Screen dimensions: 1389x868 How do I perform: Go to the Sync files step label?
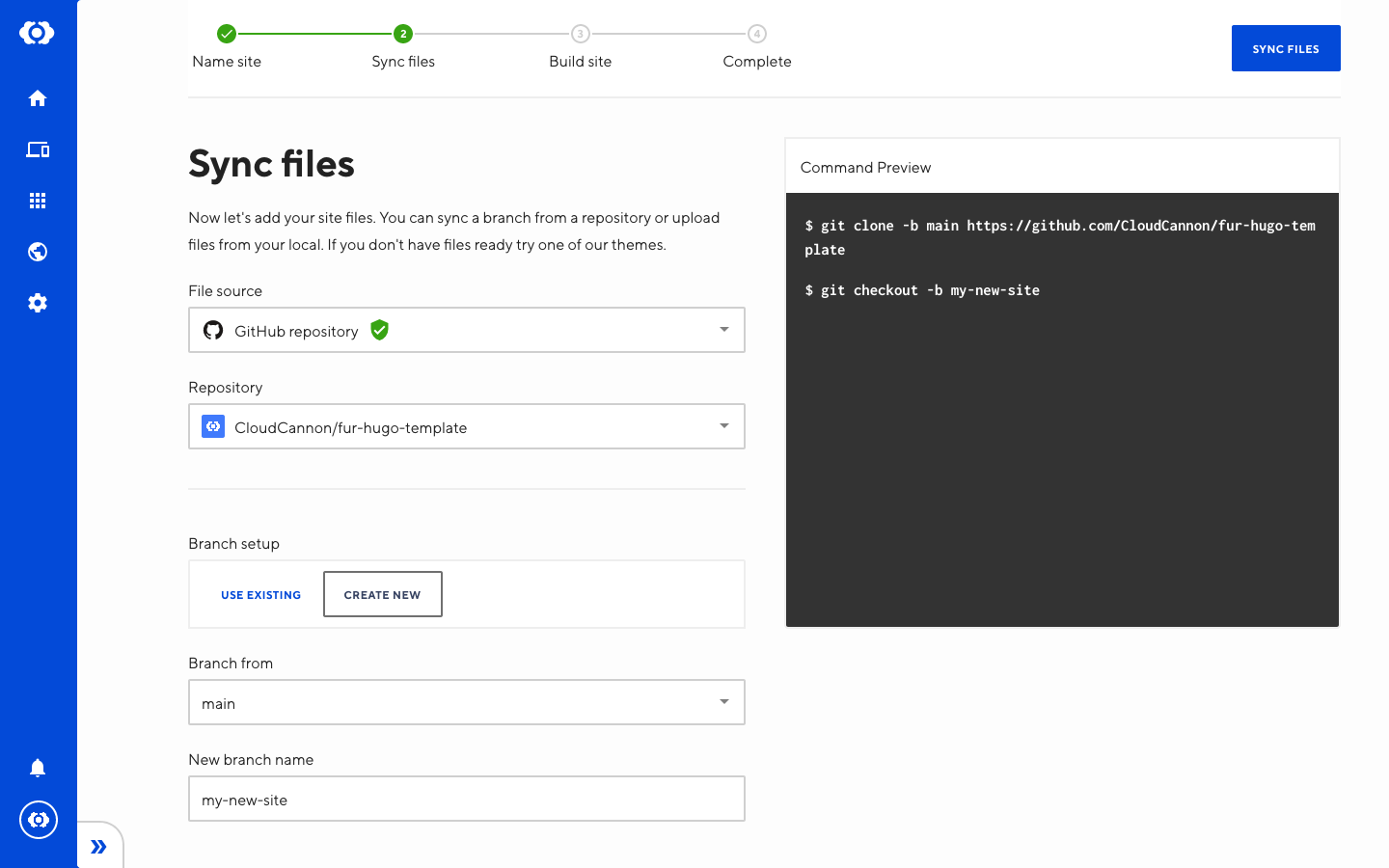click(x=403, y=62)
